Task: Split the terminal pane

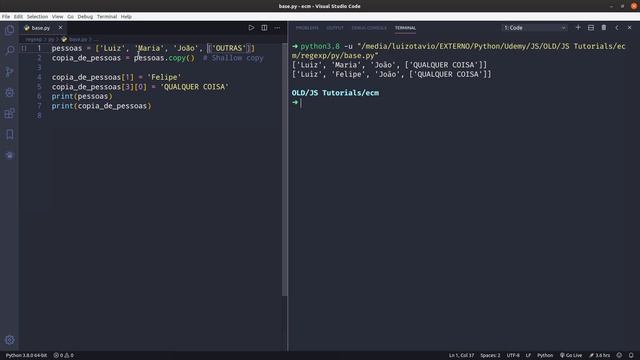Action: (591, 28)
